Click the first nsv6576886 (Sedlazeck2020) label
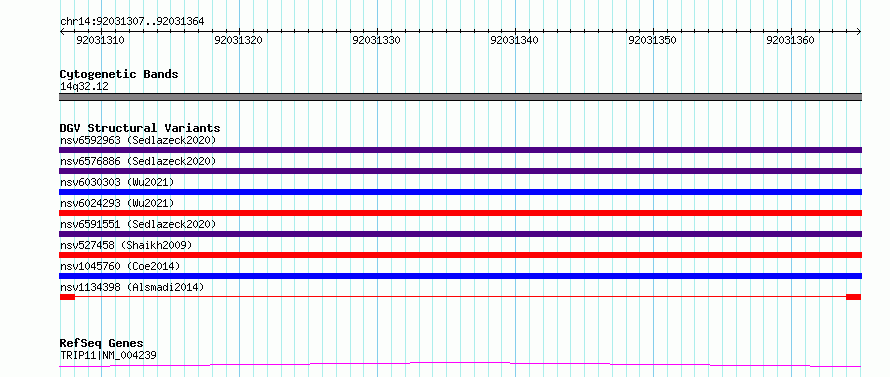This screenshot has height=377, width=890. 138,161
